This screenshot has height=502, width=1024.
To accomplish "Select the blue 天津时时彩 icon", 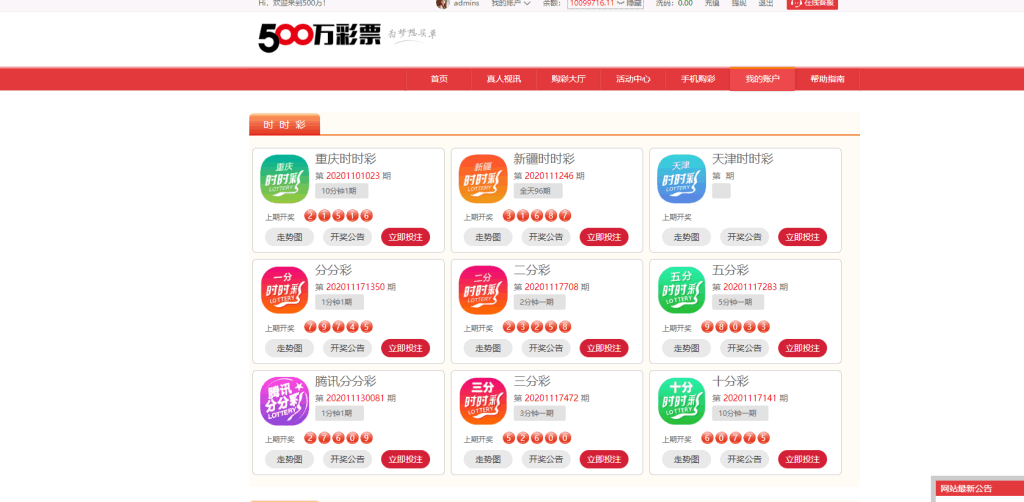I will (x=681, y=179).
